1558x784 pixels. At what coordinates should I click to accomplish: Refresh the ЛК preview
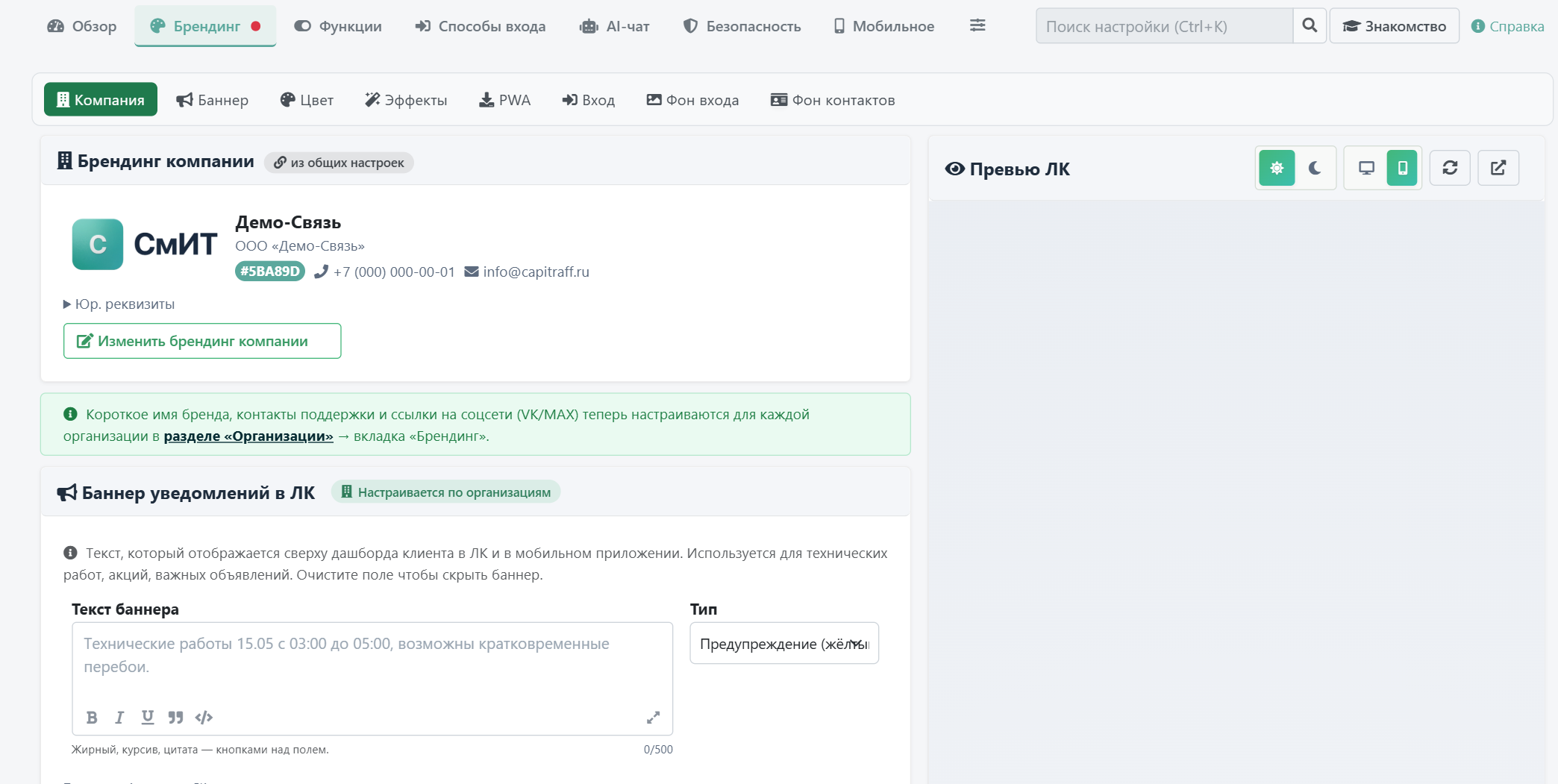(x=1450, y=168)
